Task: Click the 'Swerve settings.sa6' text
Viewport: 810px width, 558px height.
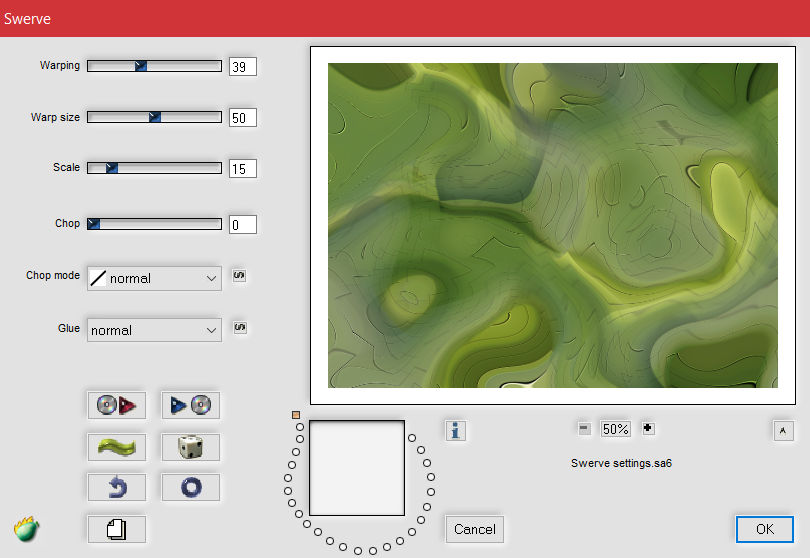Action: click(621, 463)
